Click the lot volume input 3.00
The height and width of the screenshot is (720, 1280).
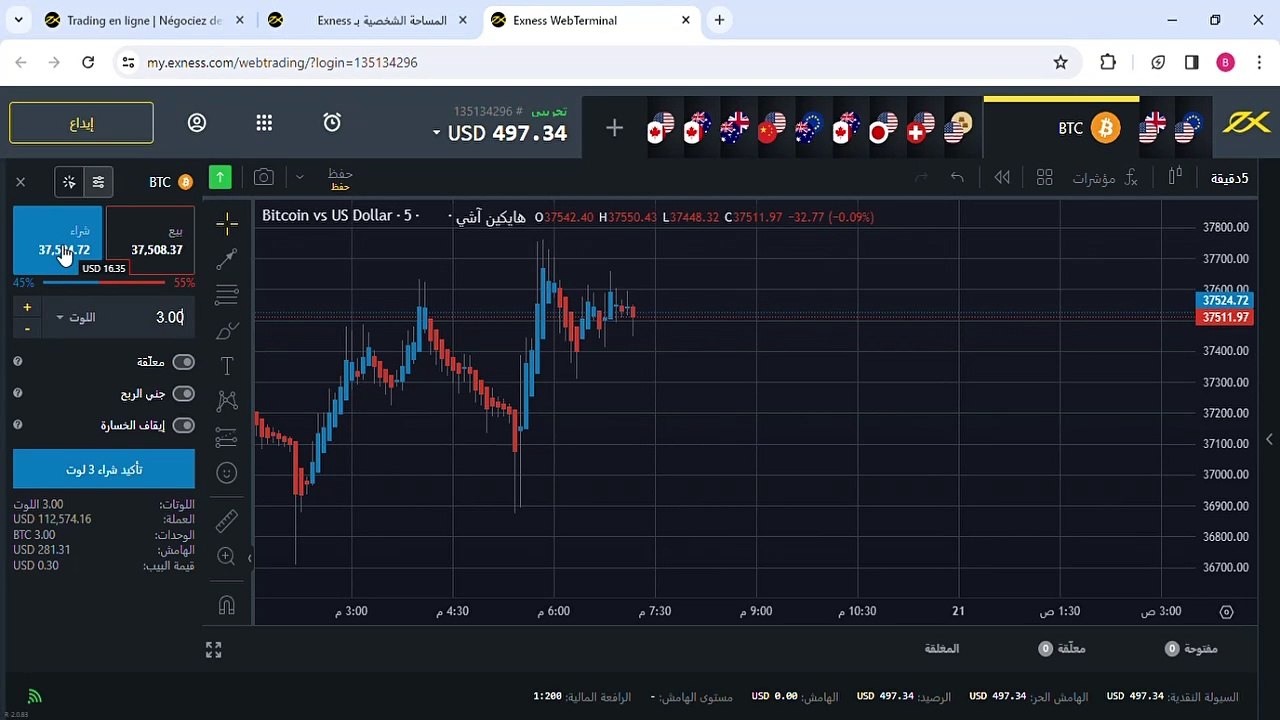[148, 317]
